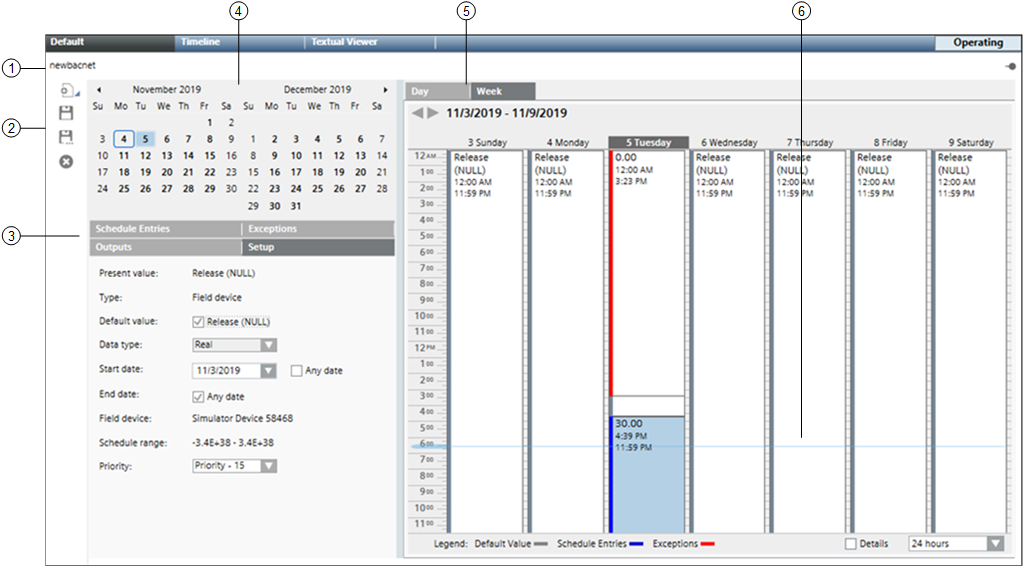
Task: Go to previous month in calendar
Action: (x=98, y=90)
